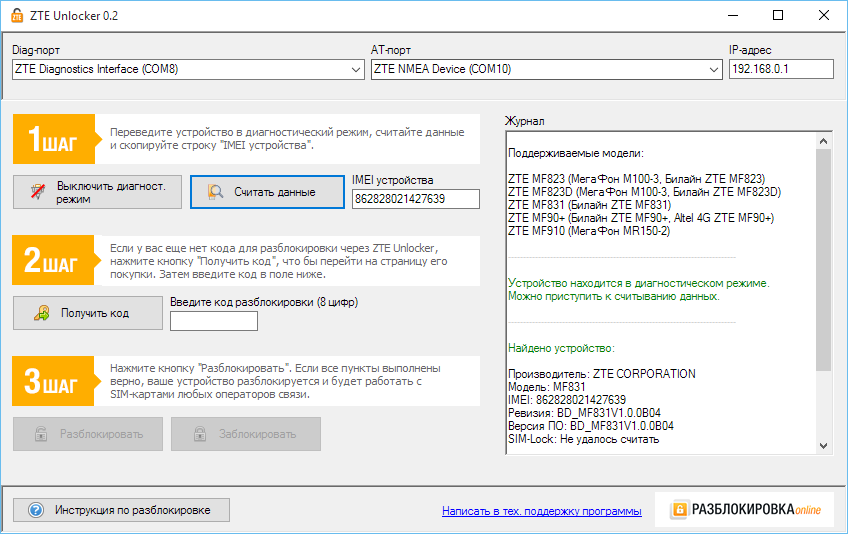Click the magnifier icon on Считать данные button
This screenshot has width=848, height=534.
[215, 192]
